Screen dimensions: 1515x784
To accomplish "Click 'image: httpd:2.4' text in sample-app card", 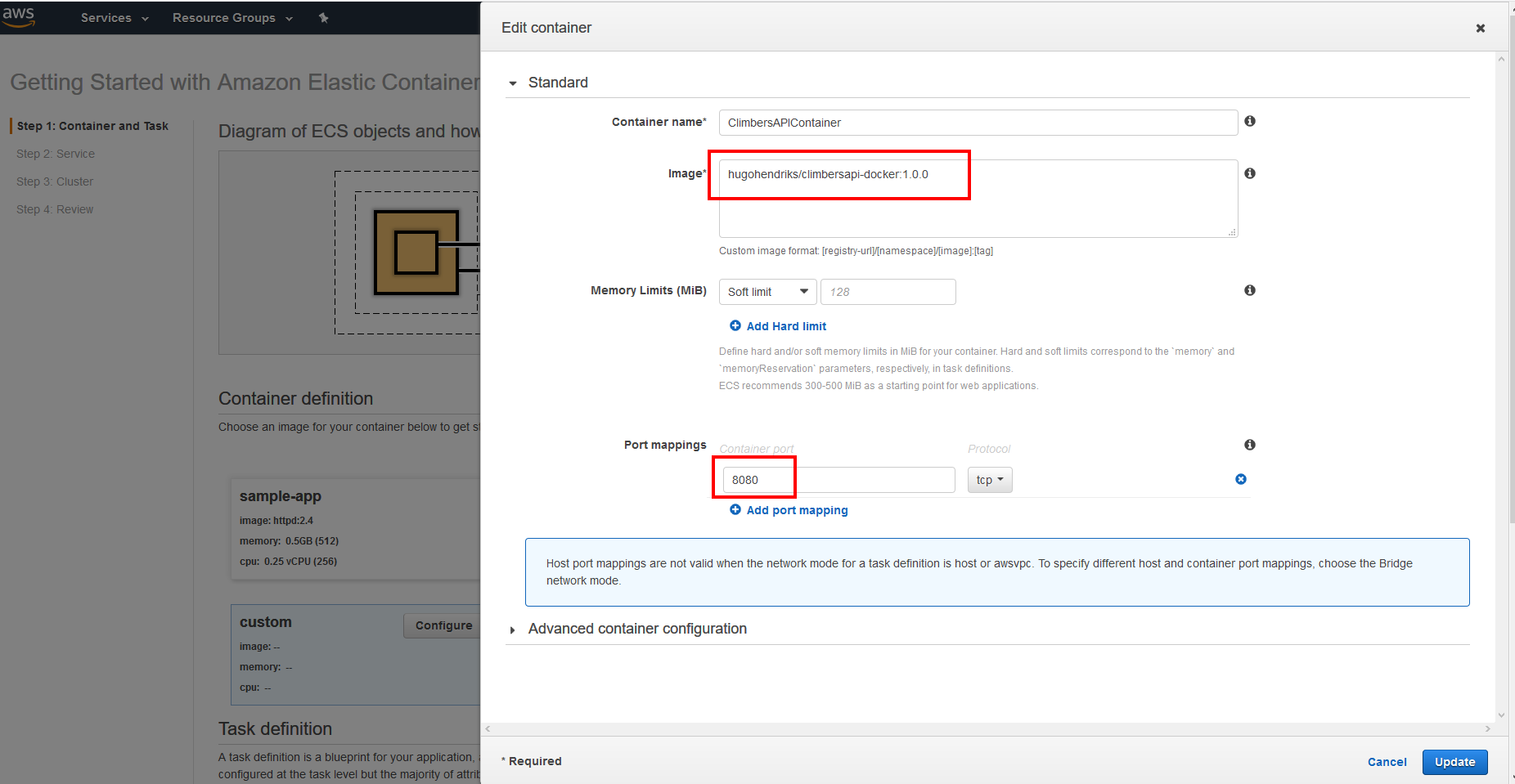I will pos(276,521).
